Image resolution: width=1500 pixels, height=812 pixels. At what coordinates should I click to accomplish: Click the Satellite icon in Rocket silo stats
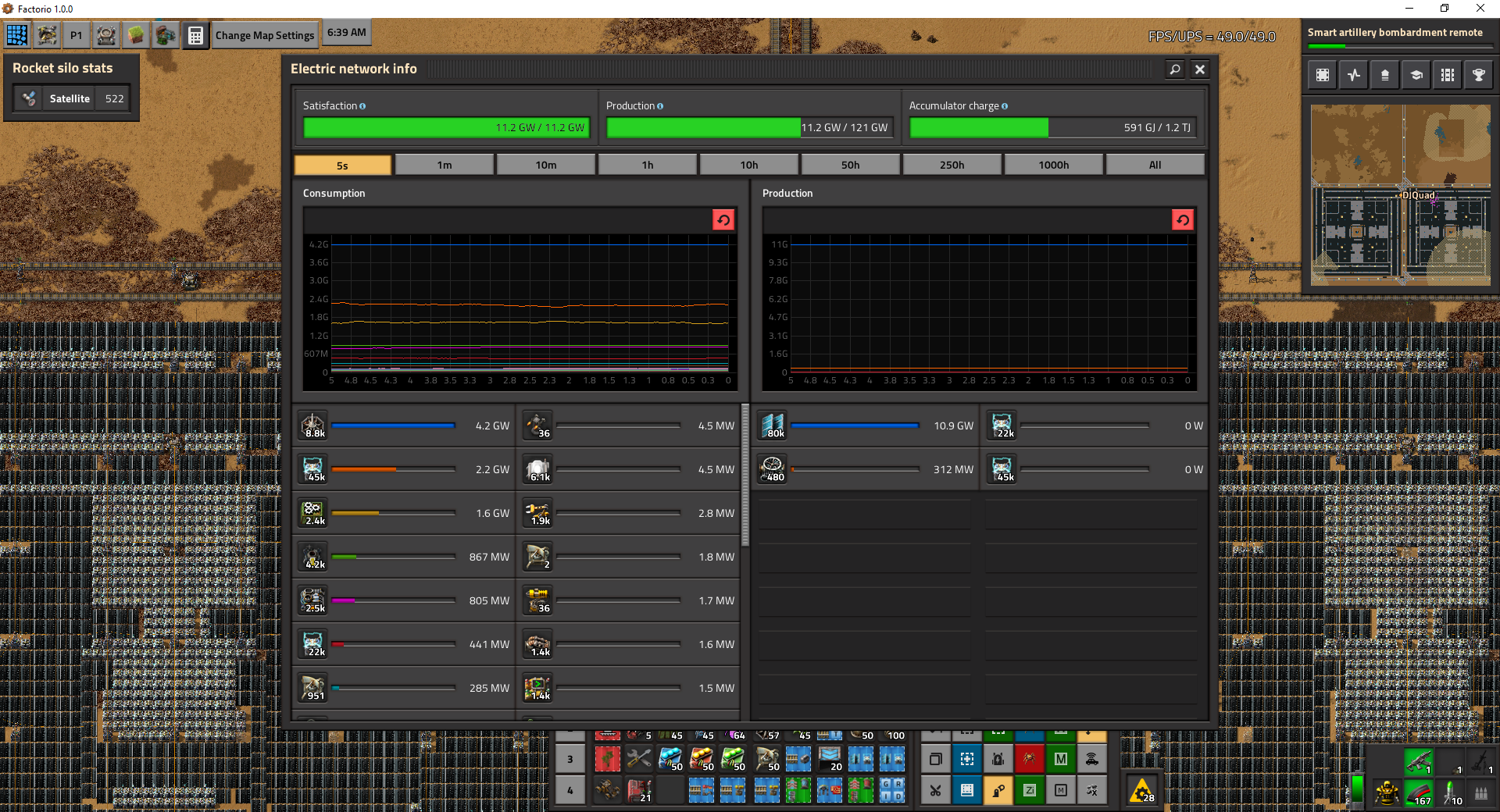(x=30, y=98)
